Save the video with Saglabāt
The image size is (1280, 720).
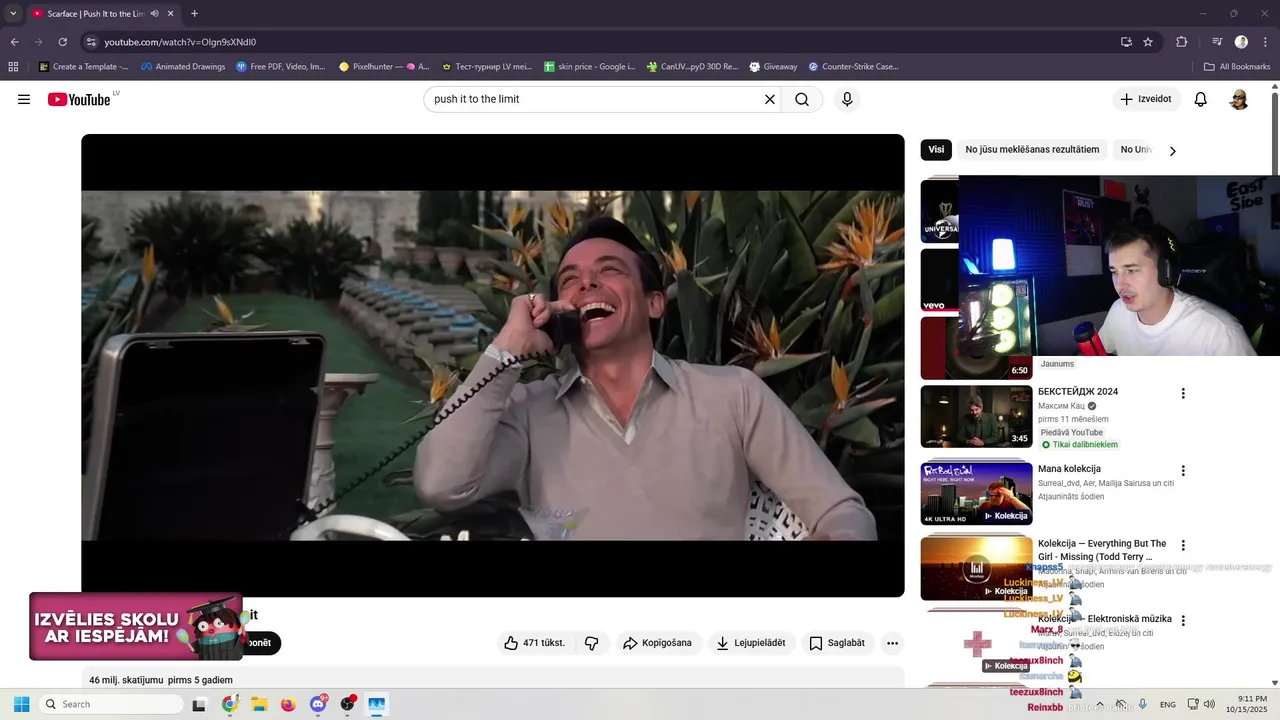coord(837,643)
